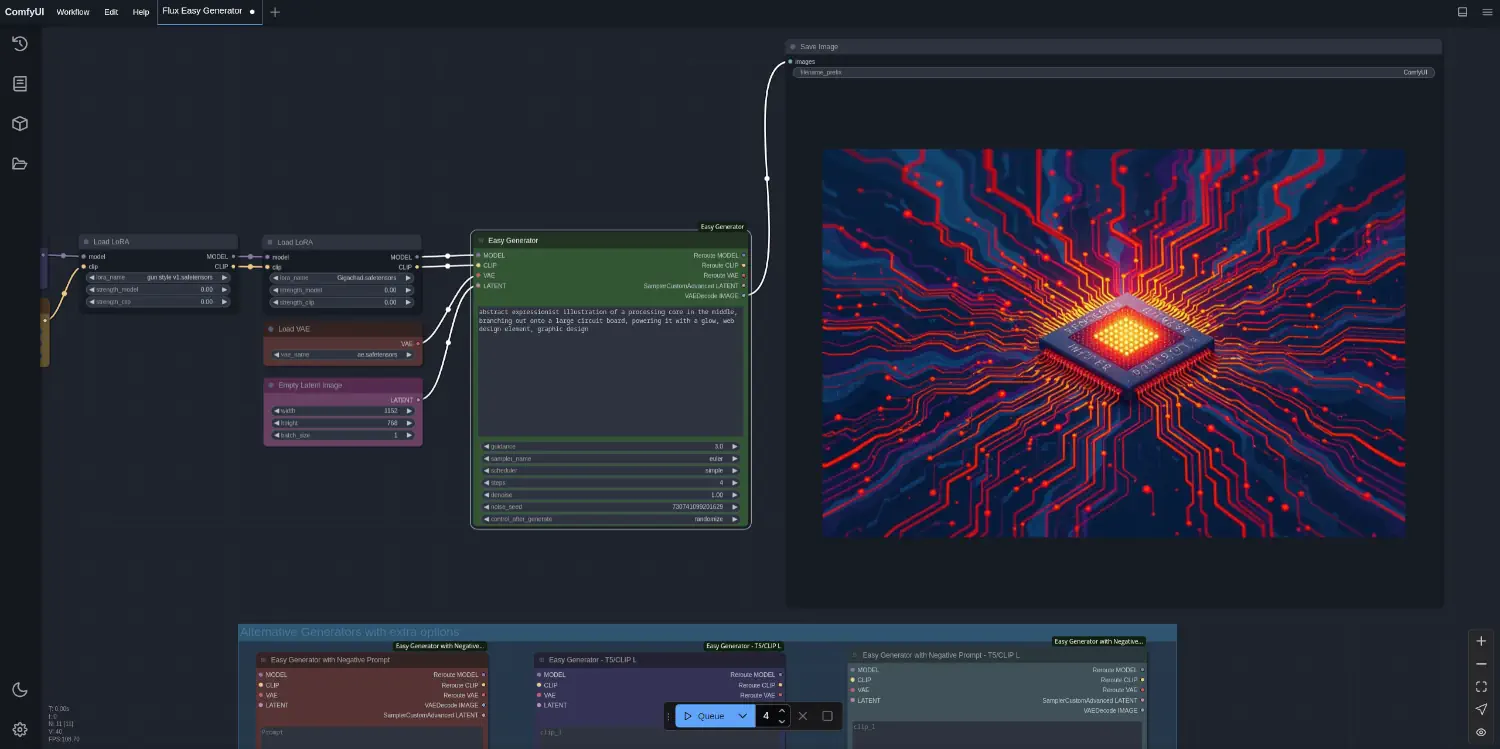This screenshot has width=1500, height=749.
Task: Open the settings gear in the sidebar
Action: [19, 729]
